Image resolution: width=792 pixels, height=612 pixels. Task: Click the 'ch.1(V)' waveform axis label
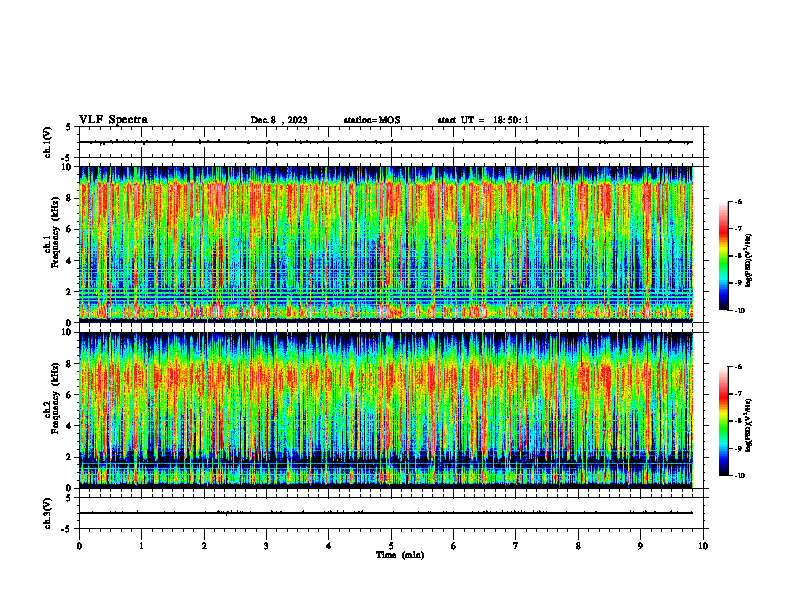[x=48, y=142]
